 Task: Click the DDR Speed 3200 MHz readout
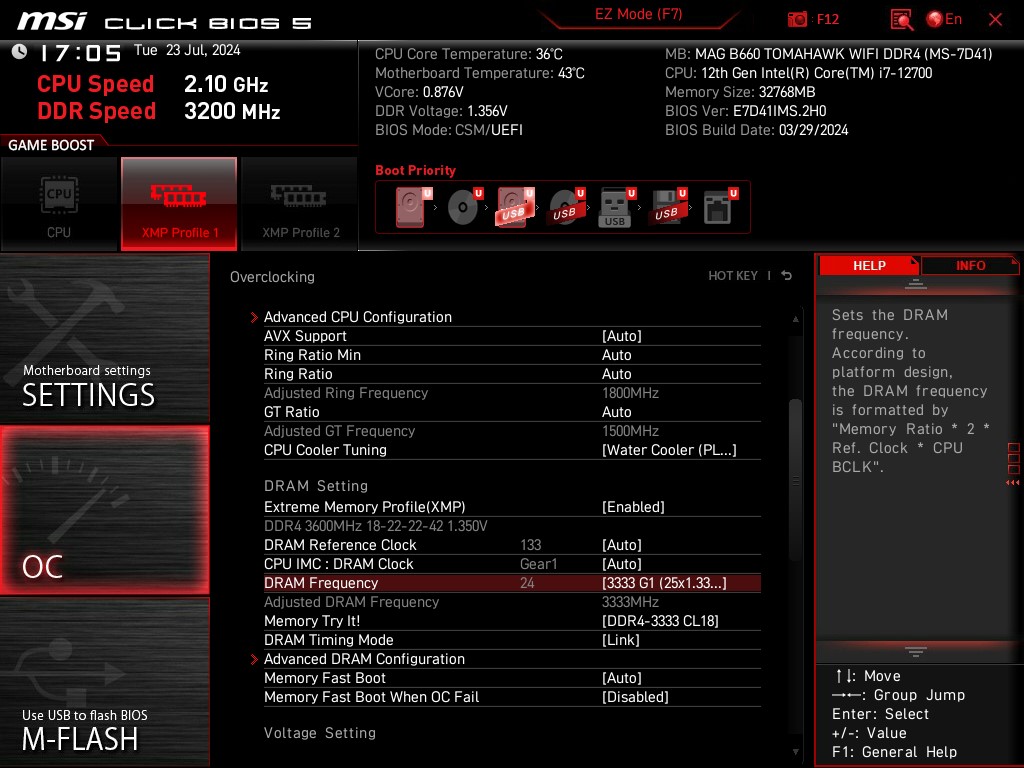pos(159,111)
